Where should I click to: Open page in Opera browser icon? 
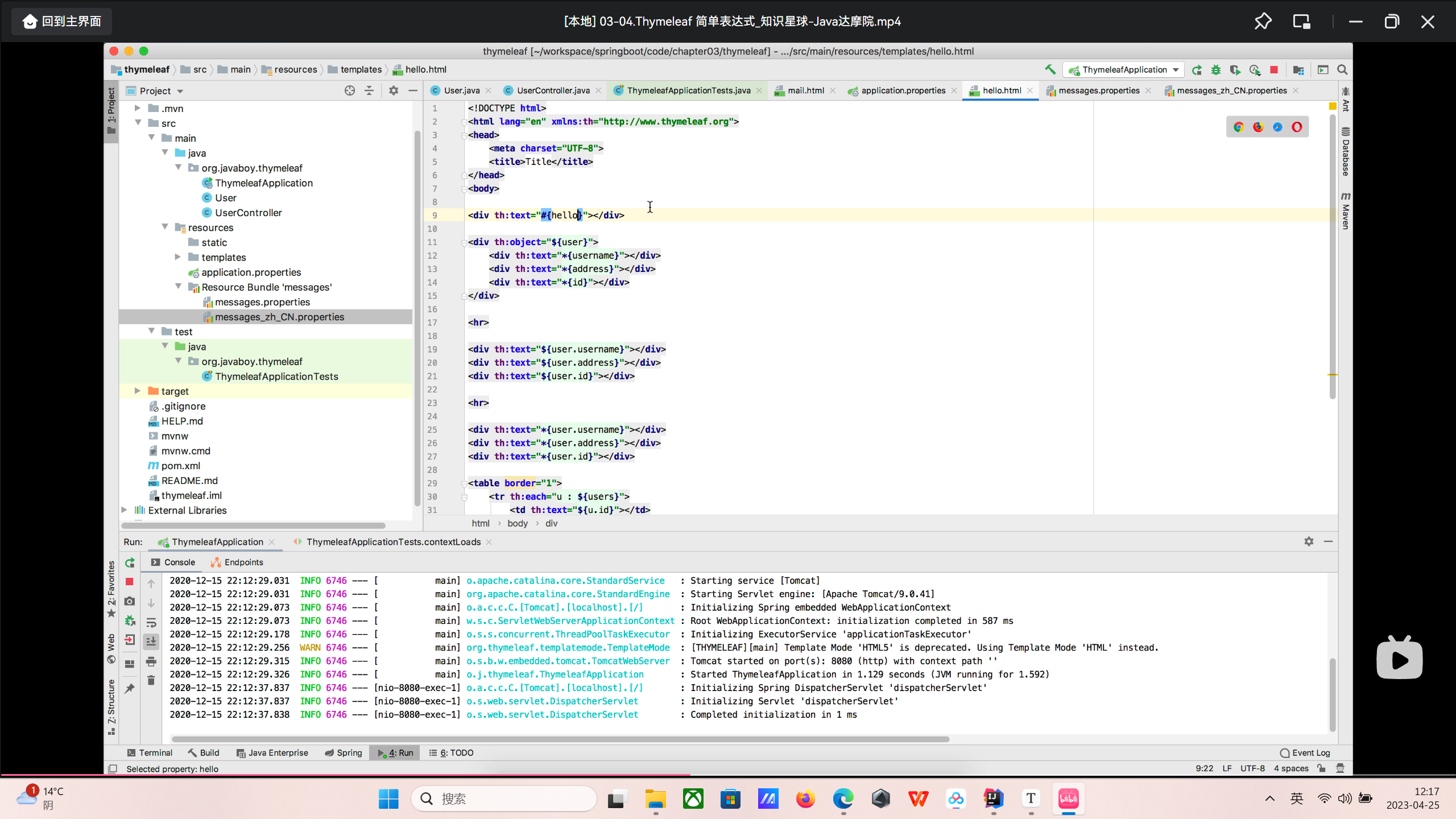click(1297, 127)
